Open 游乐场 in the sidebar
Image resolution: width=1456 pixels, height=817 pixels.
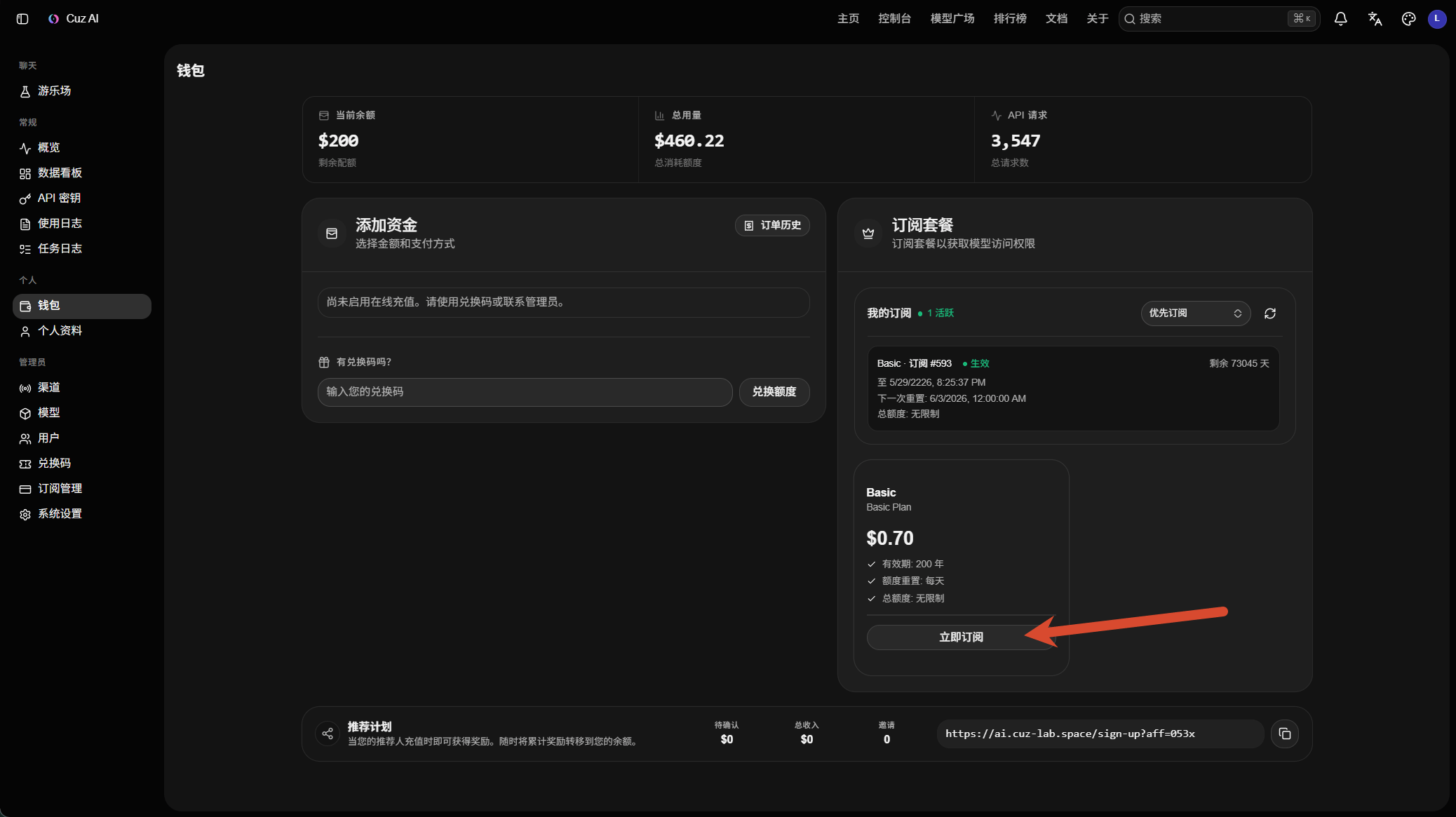pos(82,91)
